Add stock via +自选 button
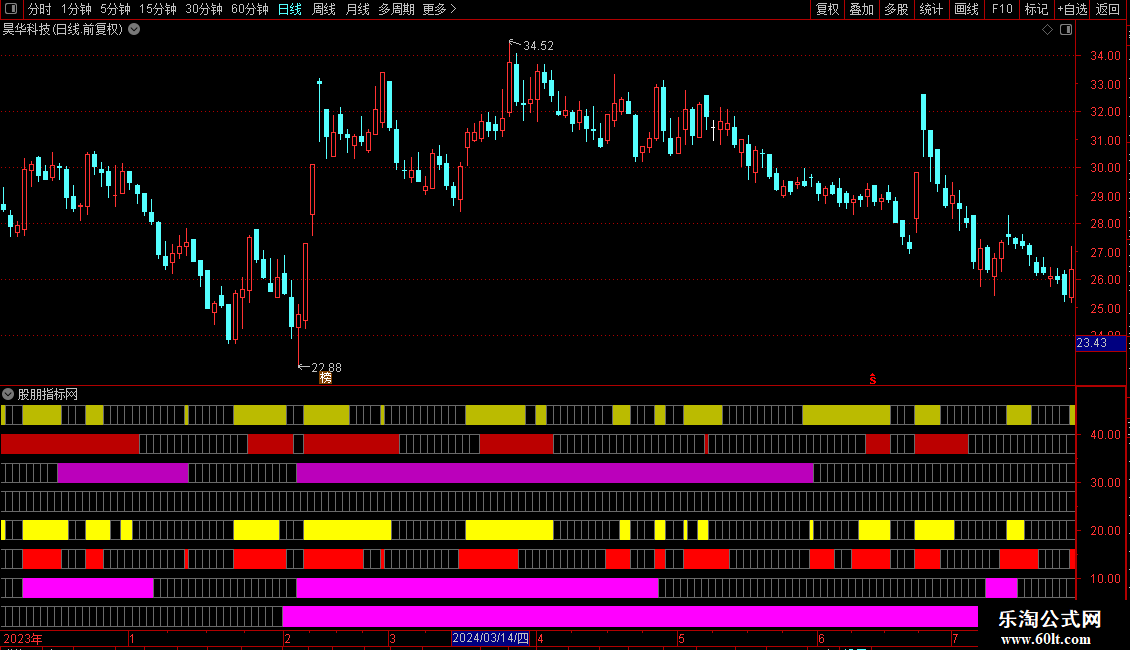 click(1072, 9)
